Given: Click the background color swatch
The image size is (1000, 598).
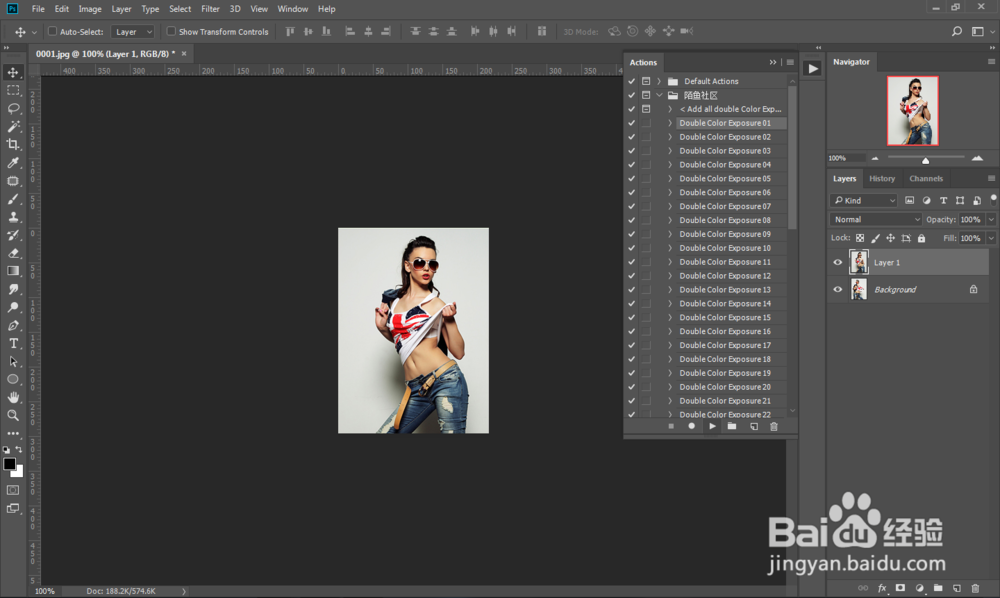Looking at the screenshot, I should pos(19,472).
